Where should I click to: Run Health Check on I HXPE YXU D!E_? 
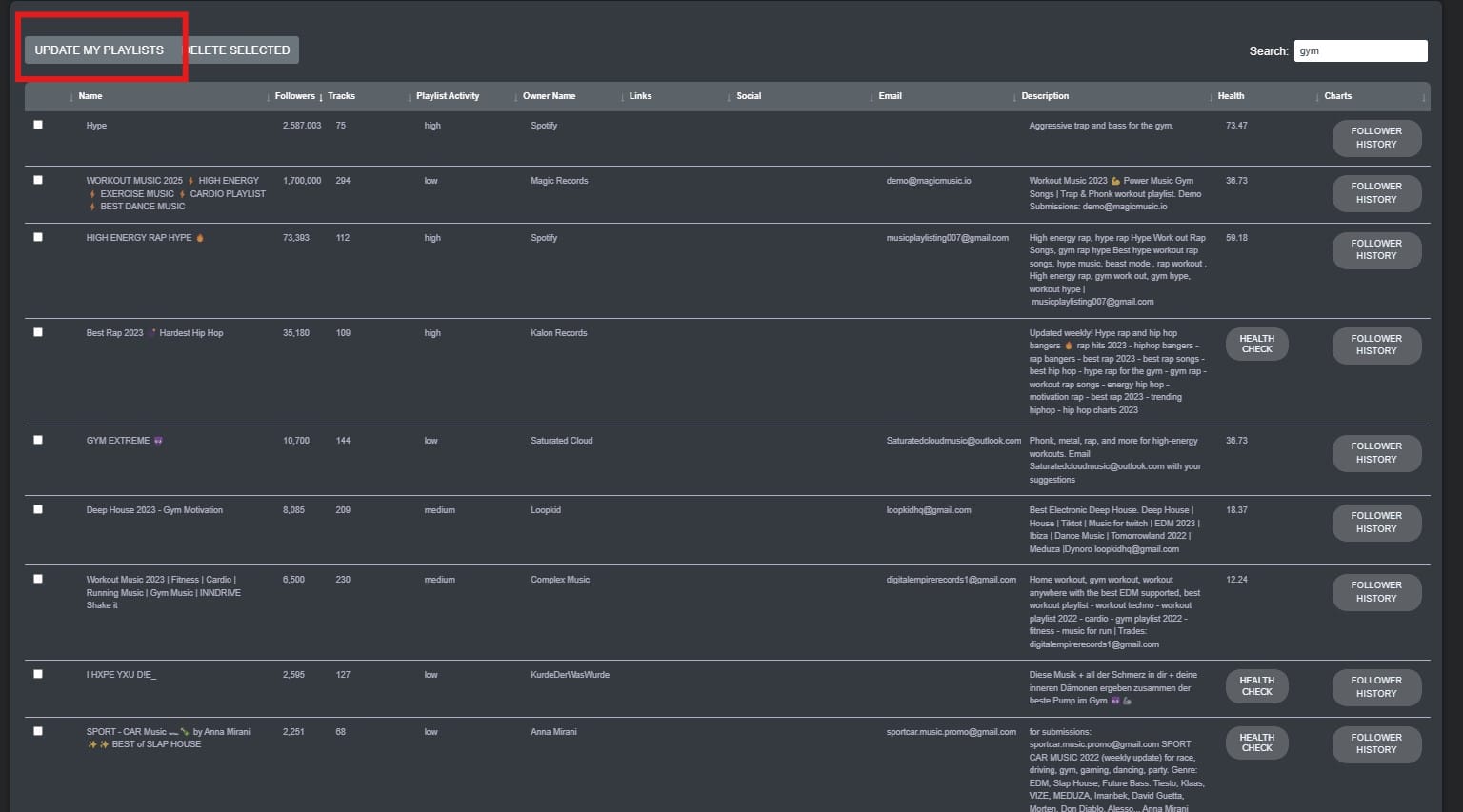[1256, 686]
